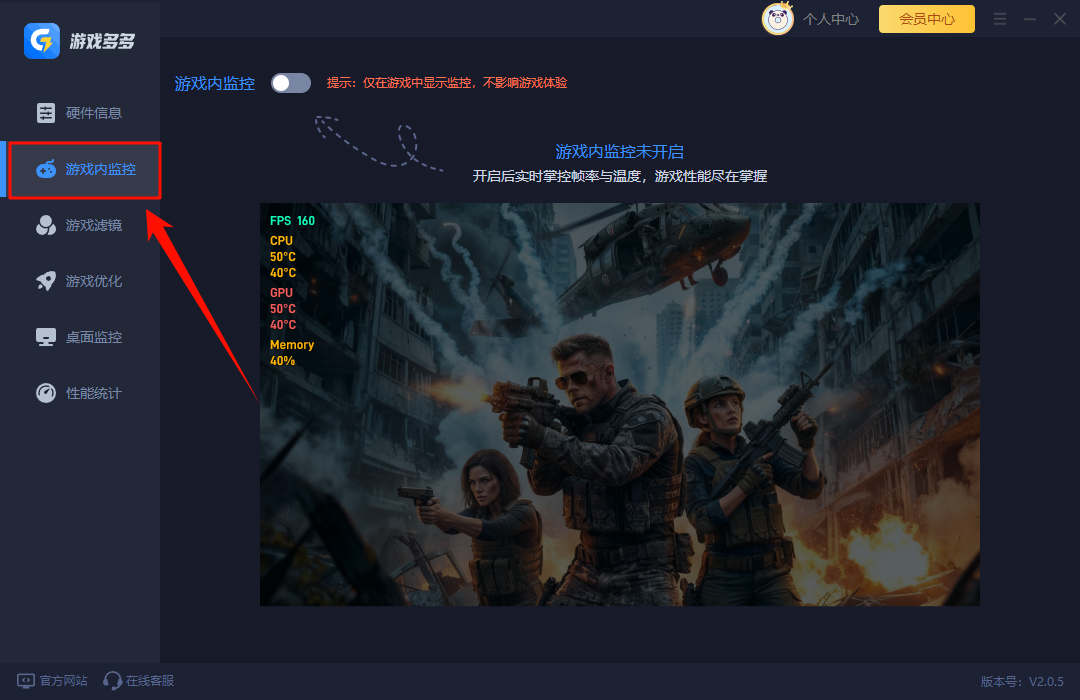Image resolution: width=1080 pixels, height=700 pixels.
Task: Select the 游戏优化 rocket icon
Action: tap(46, 281)
